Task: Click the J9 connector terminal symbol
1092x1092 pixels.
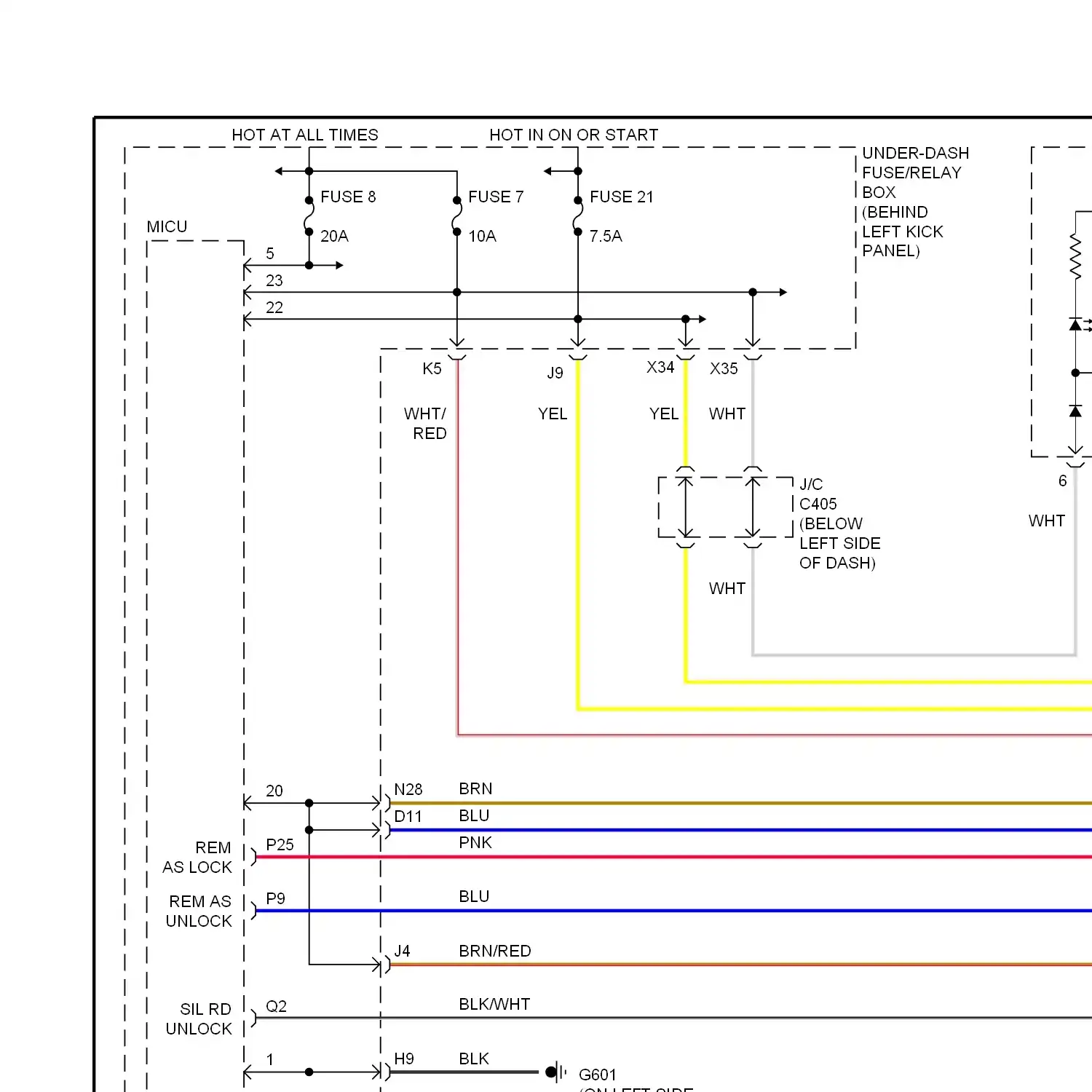Action: [x=577, y=354]
